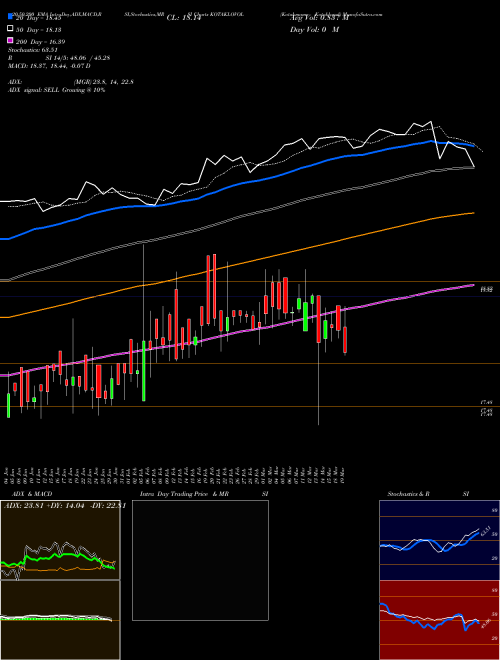
Task: Click the '(MGR) 23.8, 14, 22.8' ADX values
Action: pyautogui.click(x=104, y=82)
